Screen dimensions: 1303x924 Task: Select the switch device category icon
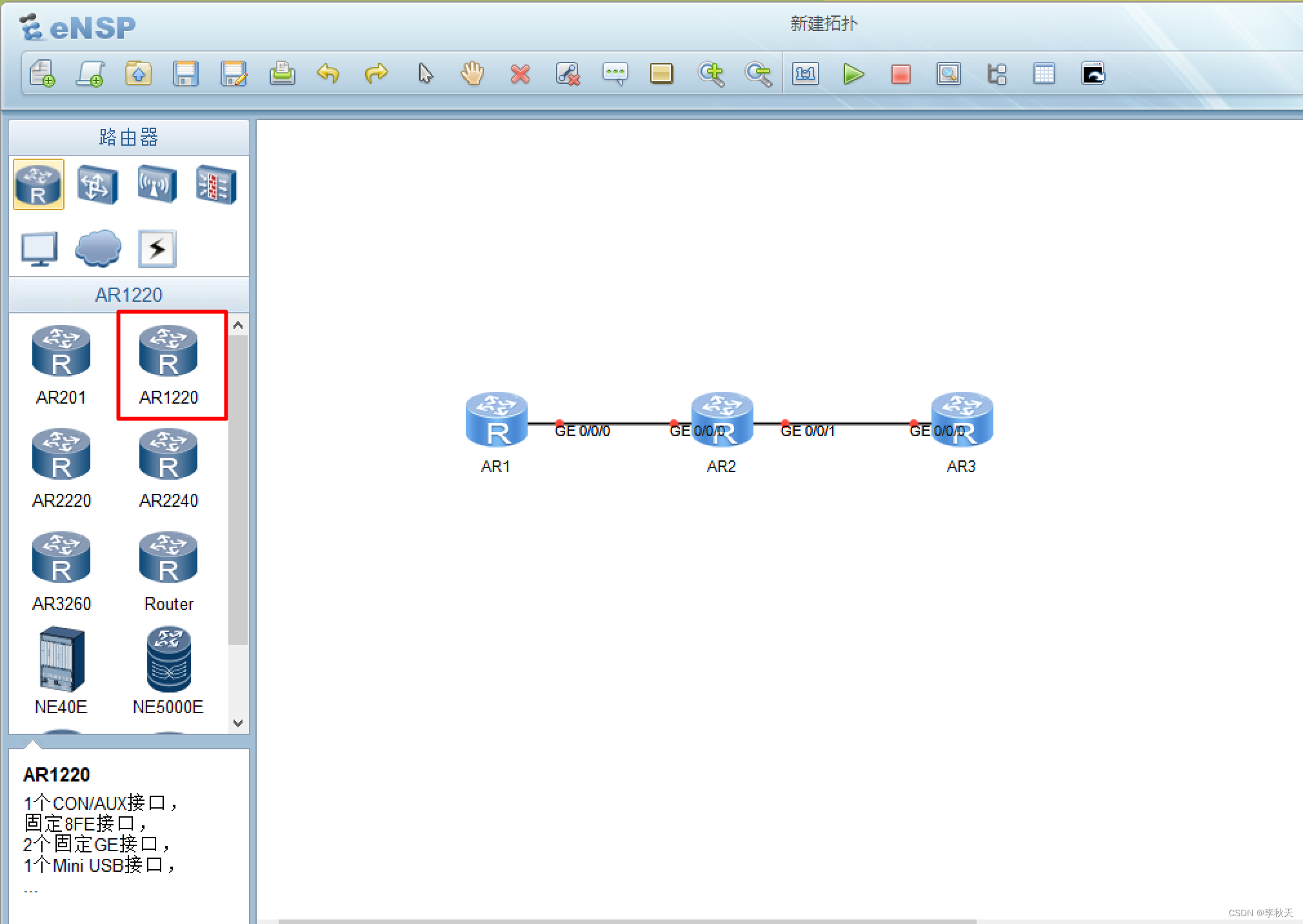(97, 186)
